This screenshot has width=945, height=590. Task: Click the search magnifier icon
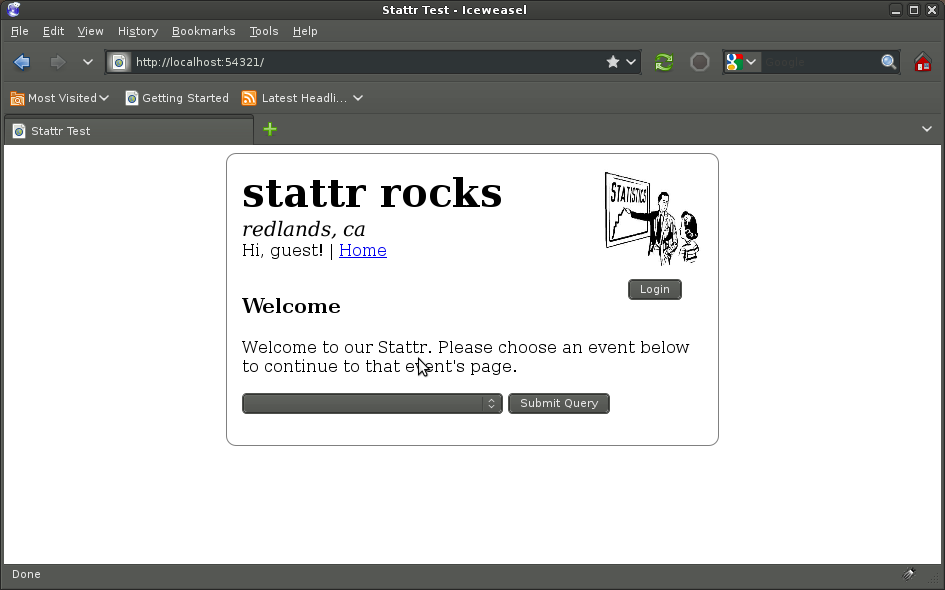pos(888,61)
